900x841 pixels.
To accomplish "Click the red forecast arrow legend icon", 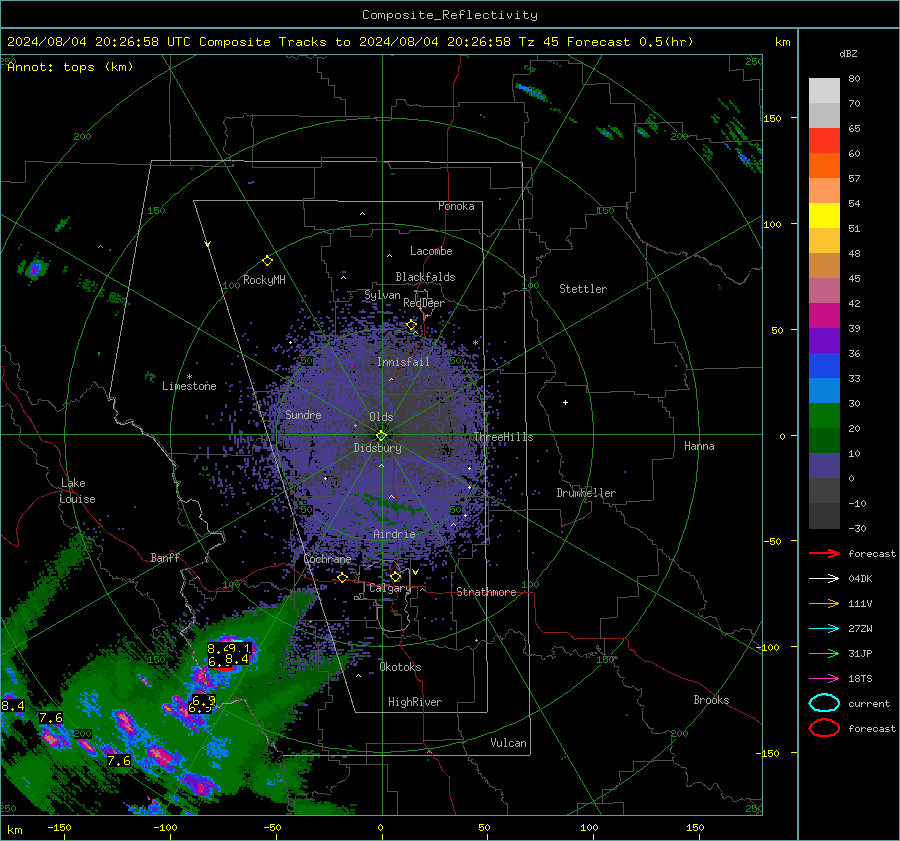I will click(x=824, y=553).
